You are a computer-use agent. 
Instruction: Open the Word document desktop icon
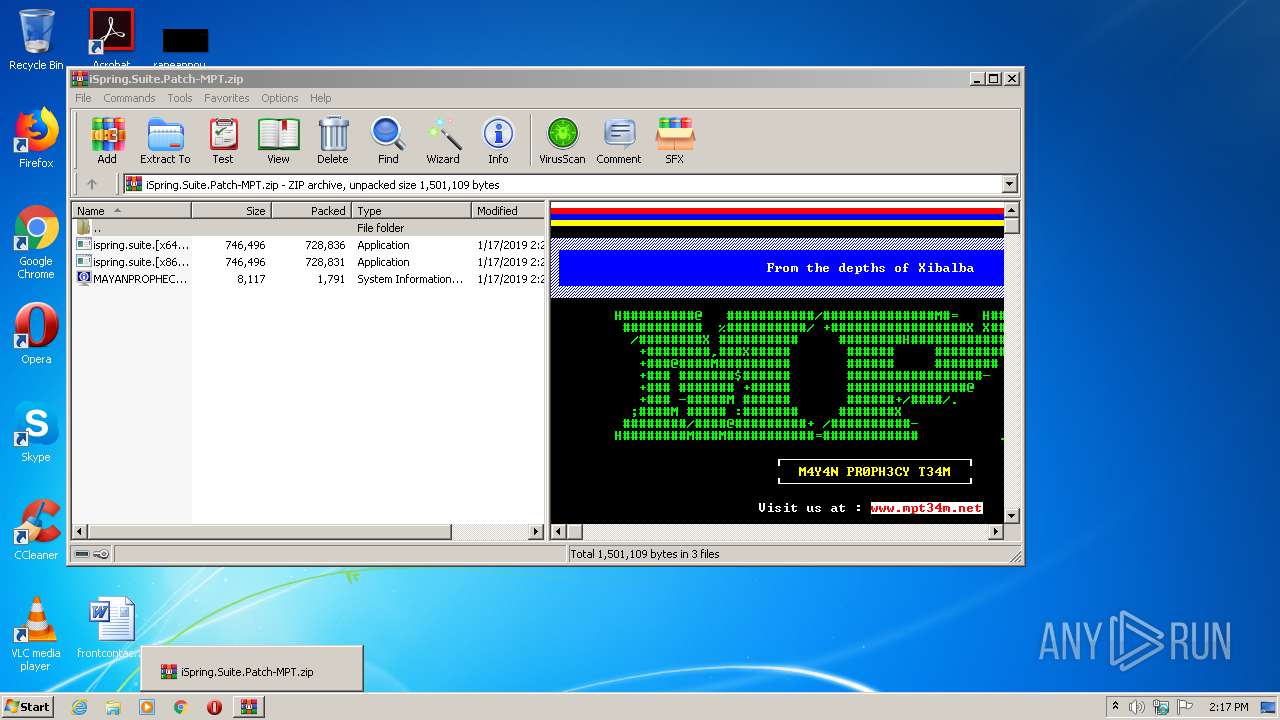point(110,628)
